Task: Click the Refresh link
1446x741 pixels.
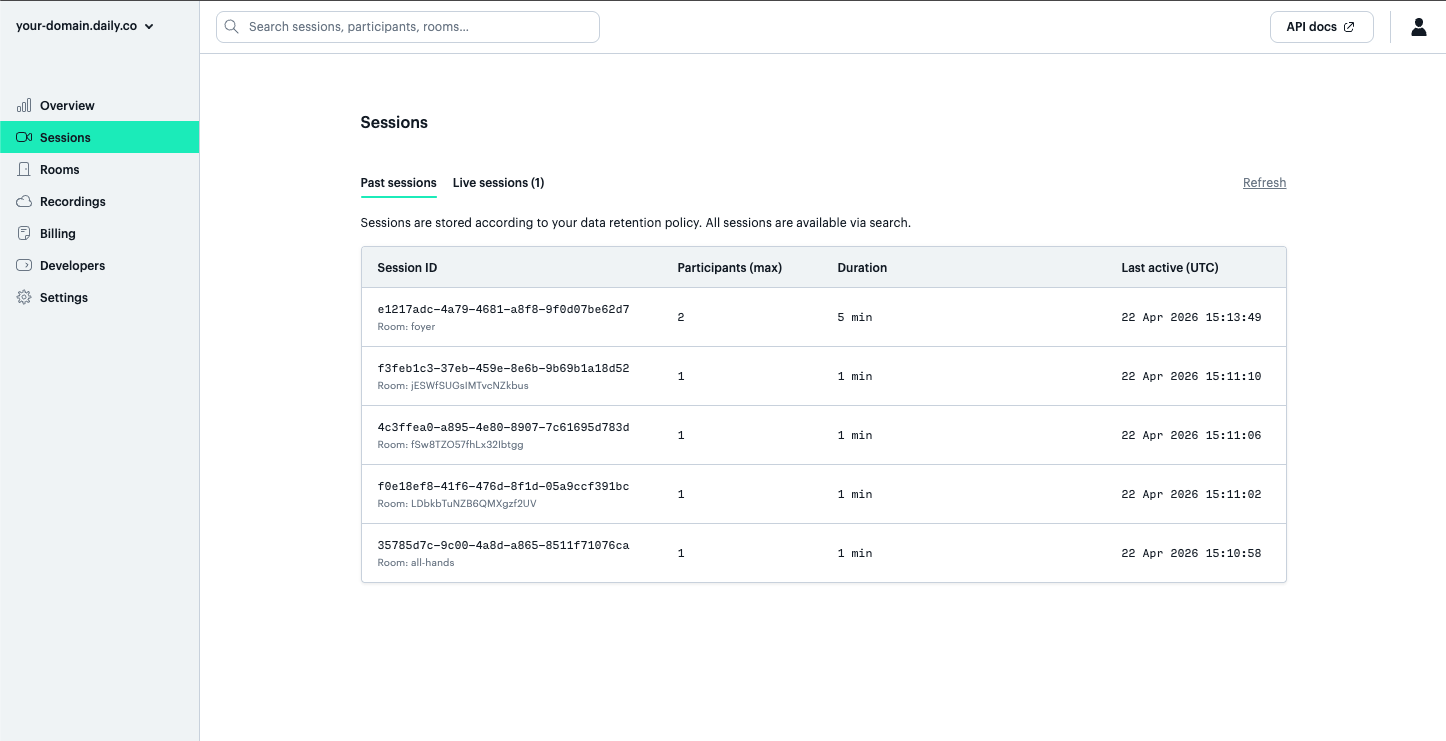Action: tap(1264, 183)
